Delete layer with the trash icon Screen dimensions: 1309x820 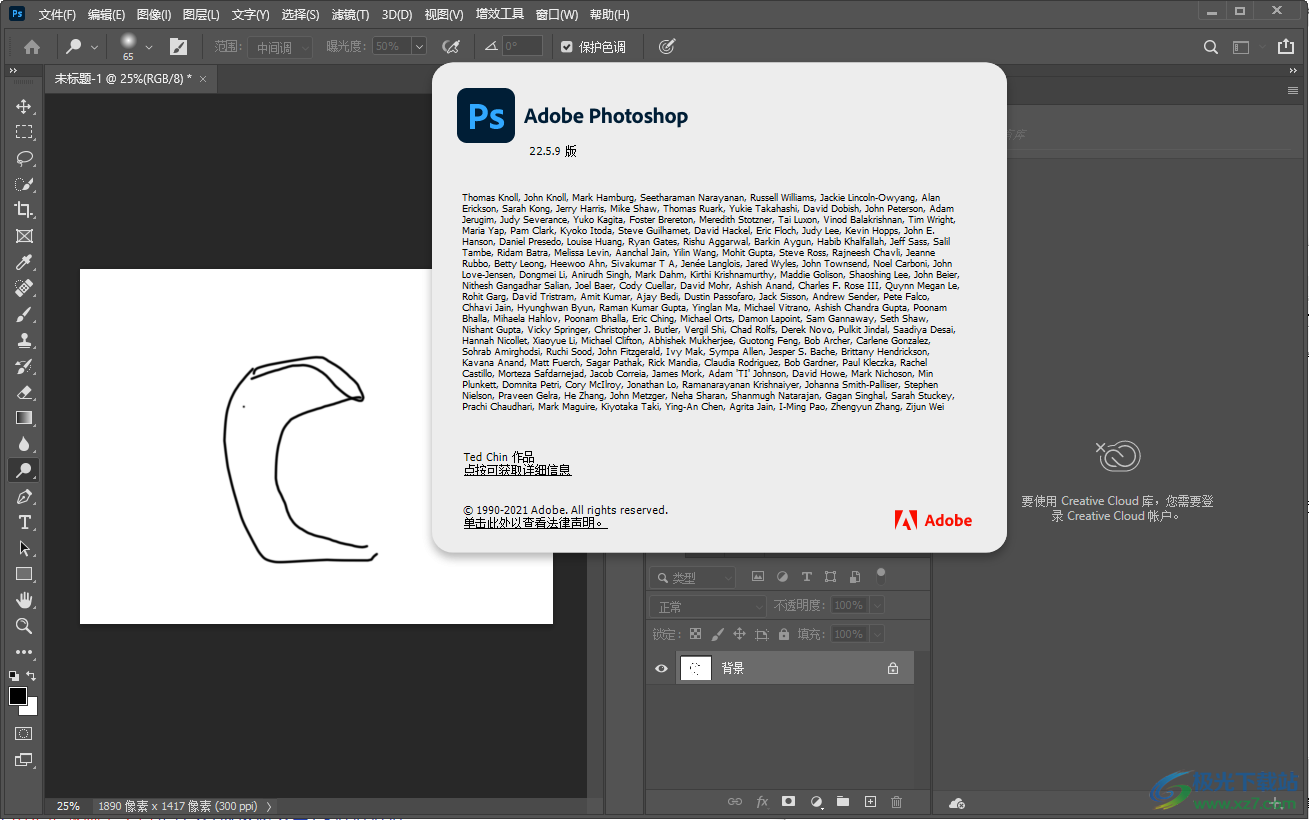896,802
